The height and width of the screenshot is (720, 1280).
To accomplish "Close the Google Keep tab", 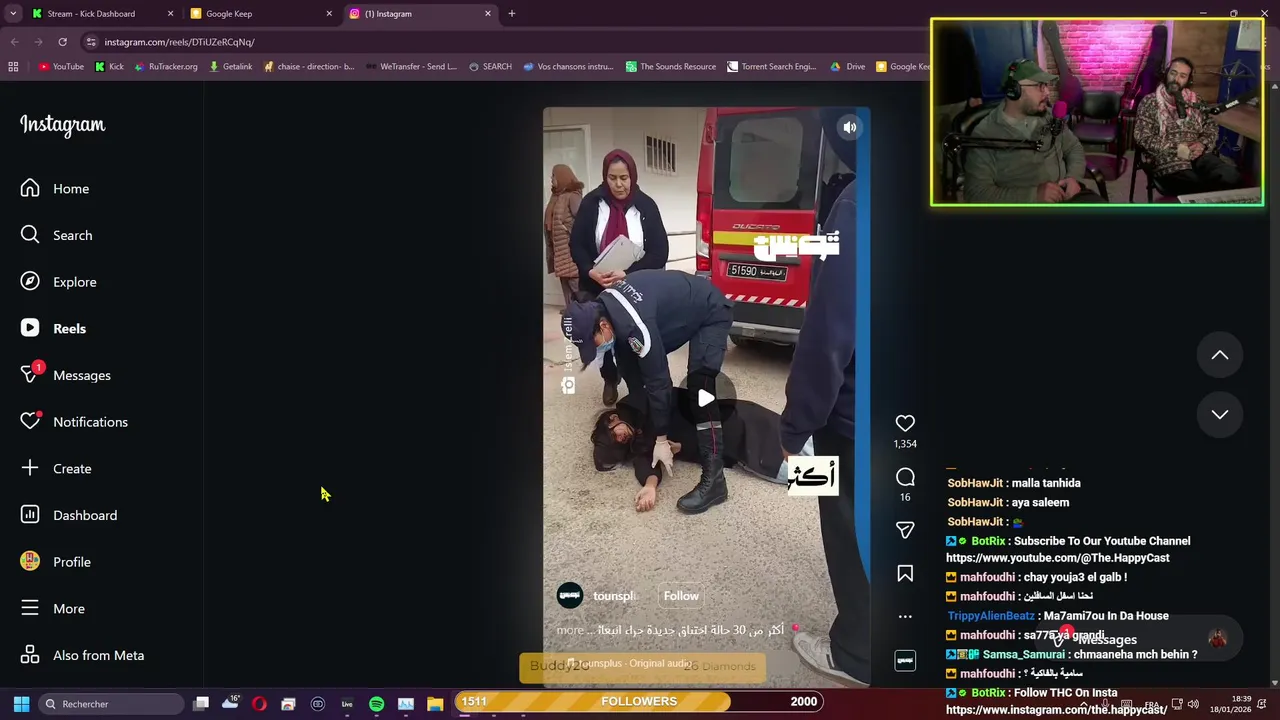I will coord(329,14).
